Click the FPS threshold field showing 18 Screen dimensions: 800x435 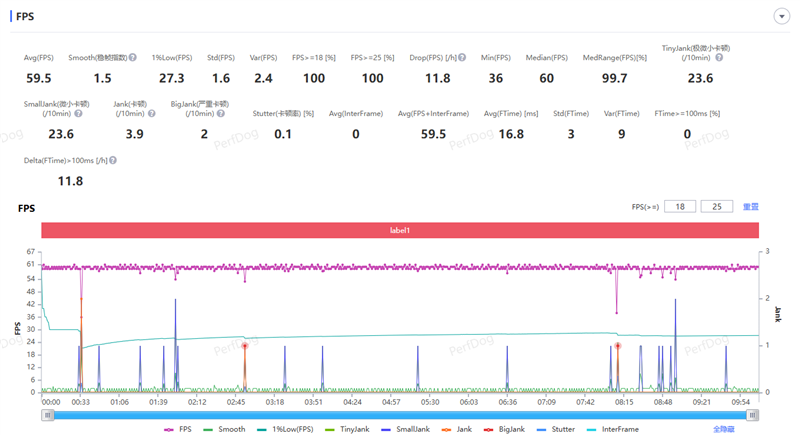(x=680, y=207)
